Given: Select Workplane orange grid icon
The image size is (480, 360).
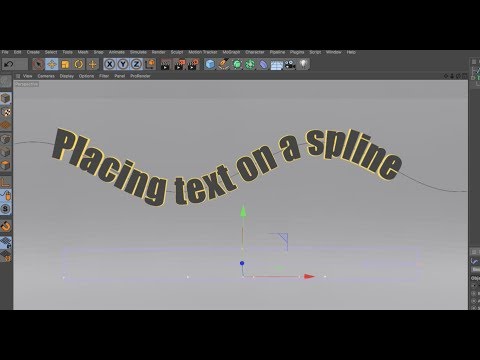Looking at the screenshot, I should (x=5, y=125).
